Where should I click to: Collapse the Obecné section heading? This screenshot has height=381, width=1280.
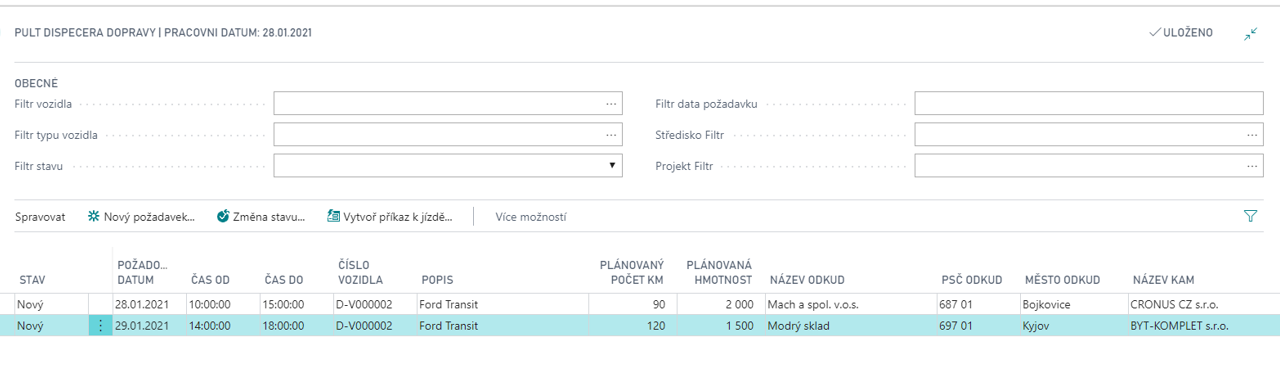click(x=36, y=83)
